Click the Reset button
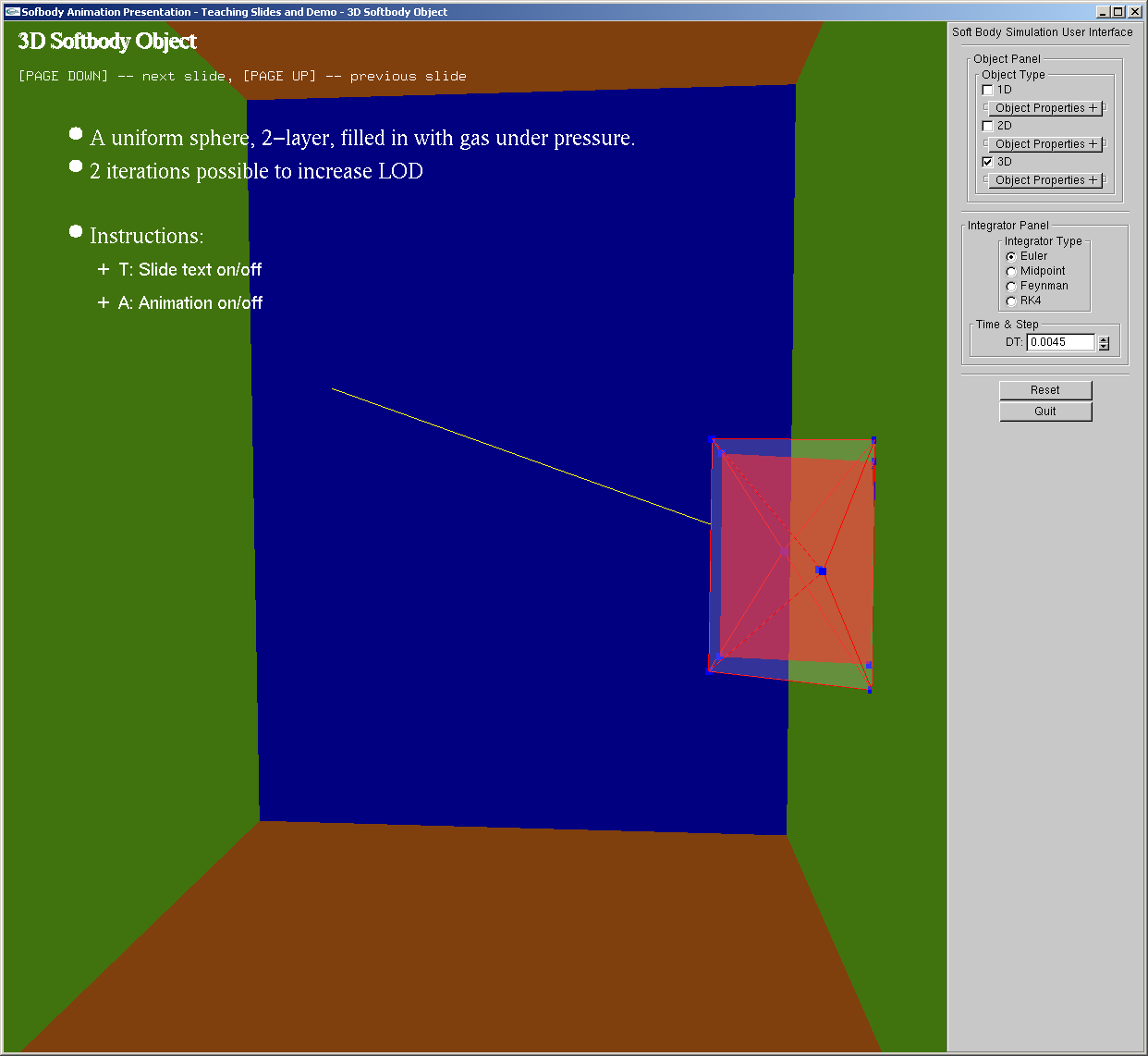The image size is (1148, 1056). coord(1045,390)
